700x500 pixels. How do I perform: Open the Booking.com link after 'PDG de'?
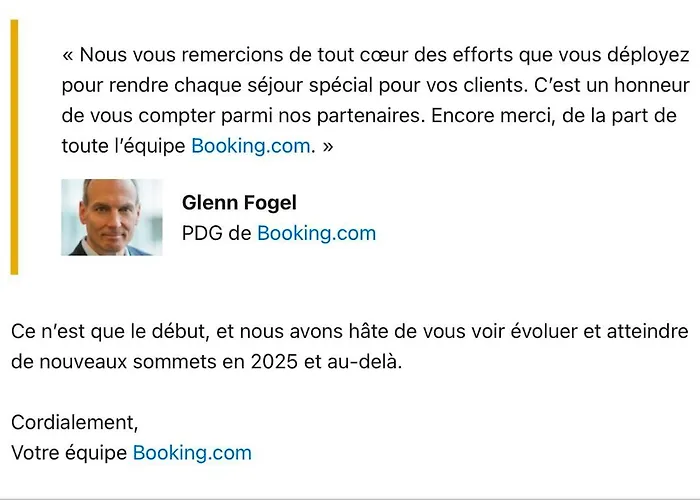[x=317, y=233]
